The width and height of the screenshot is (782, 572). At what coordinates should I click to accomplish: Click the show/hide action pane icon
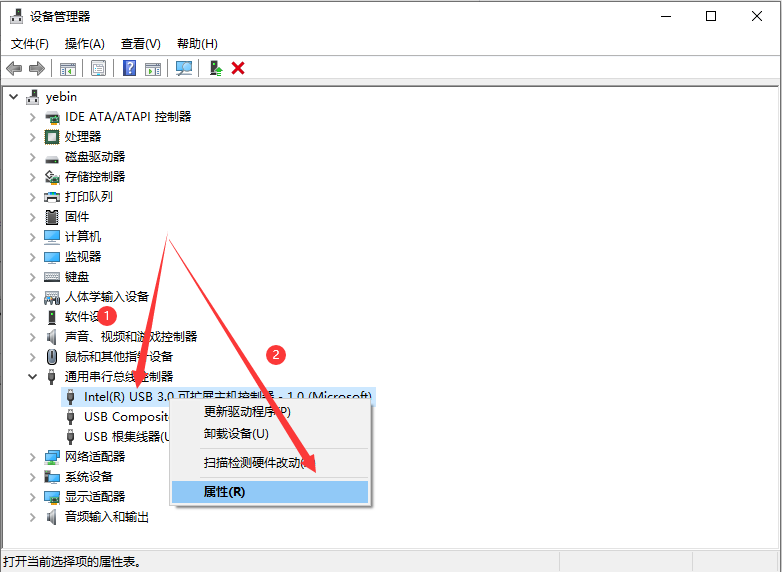153,68
